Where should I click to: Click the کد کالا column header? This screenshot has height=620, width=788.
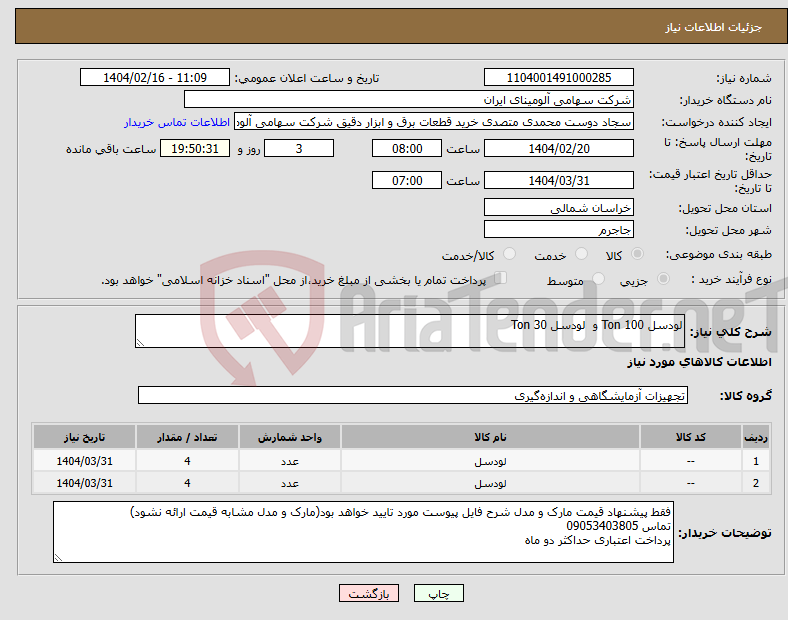691,437
